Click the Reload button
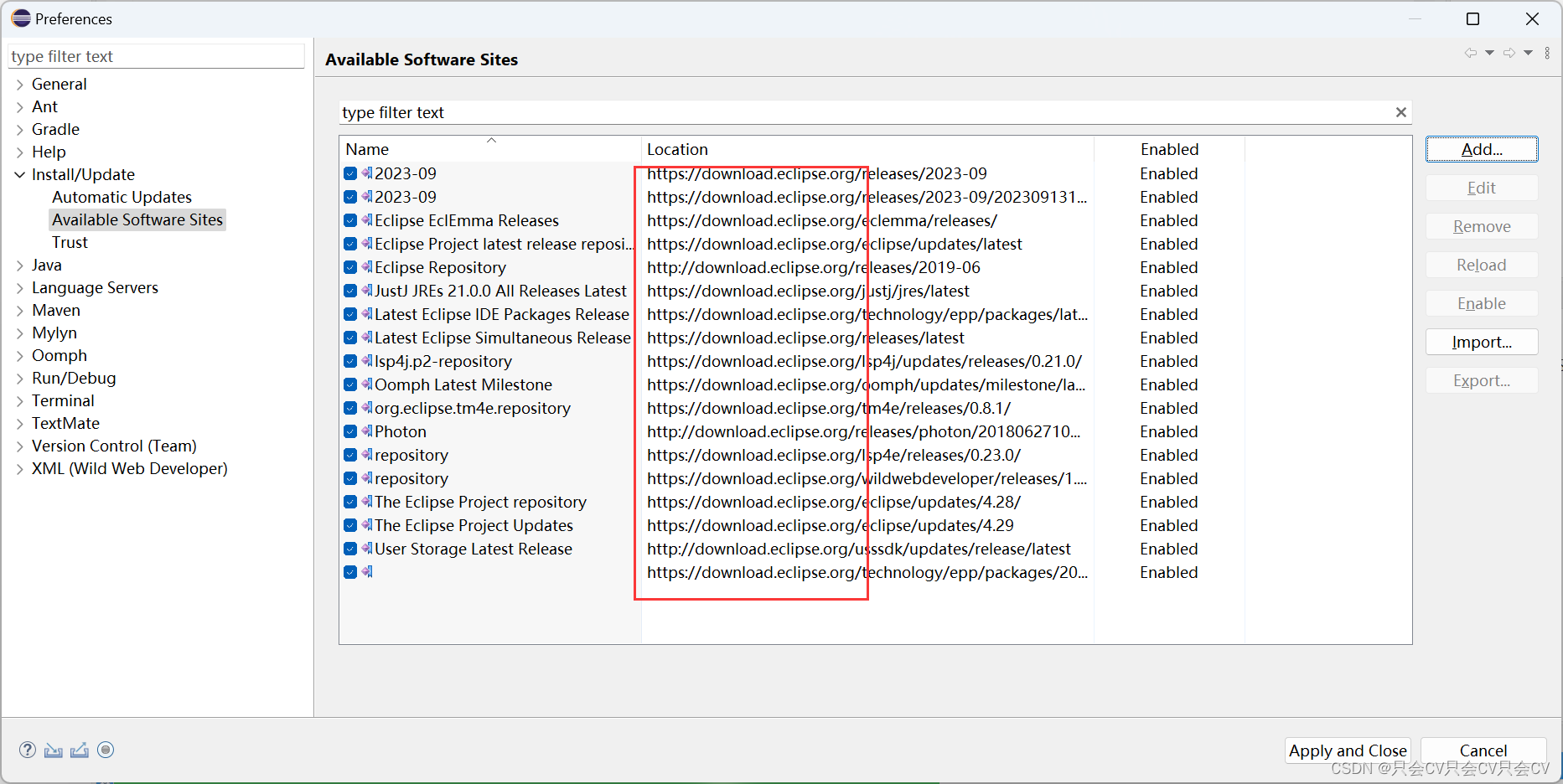This screenshot has width=1563, height=784. 1482,265
